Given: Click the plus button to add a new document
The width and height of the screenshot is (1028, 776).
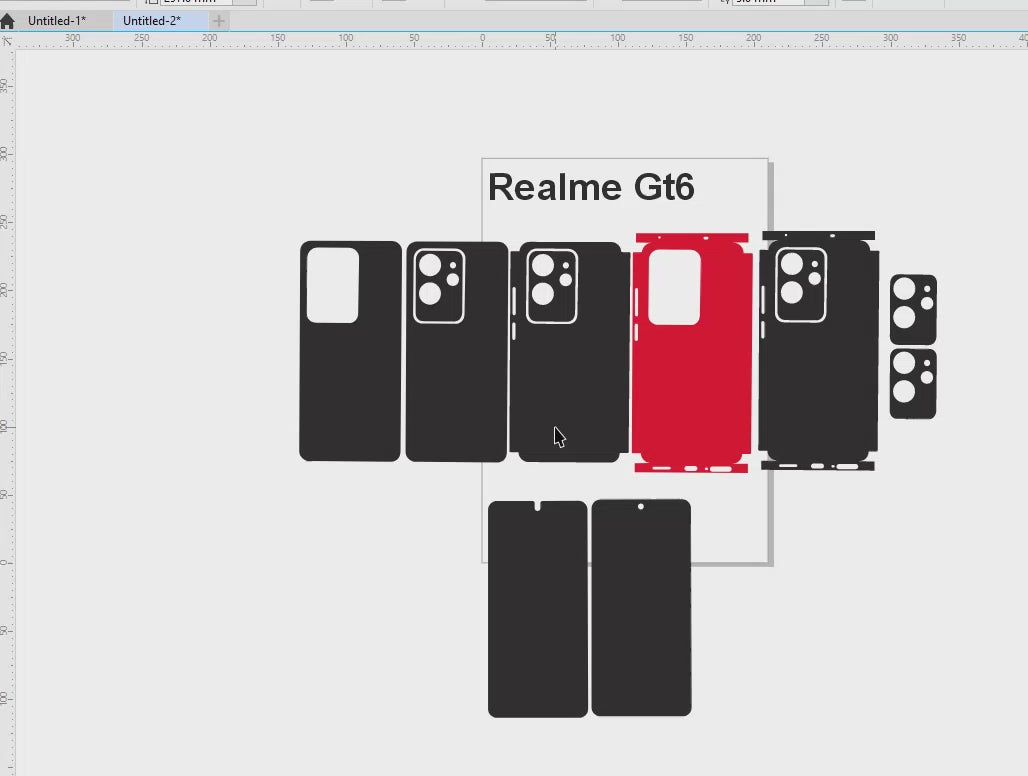Looking at the screenshot, I should [x=219, y=21].
